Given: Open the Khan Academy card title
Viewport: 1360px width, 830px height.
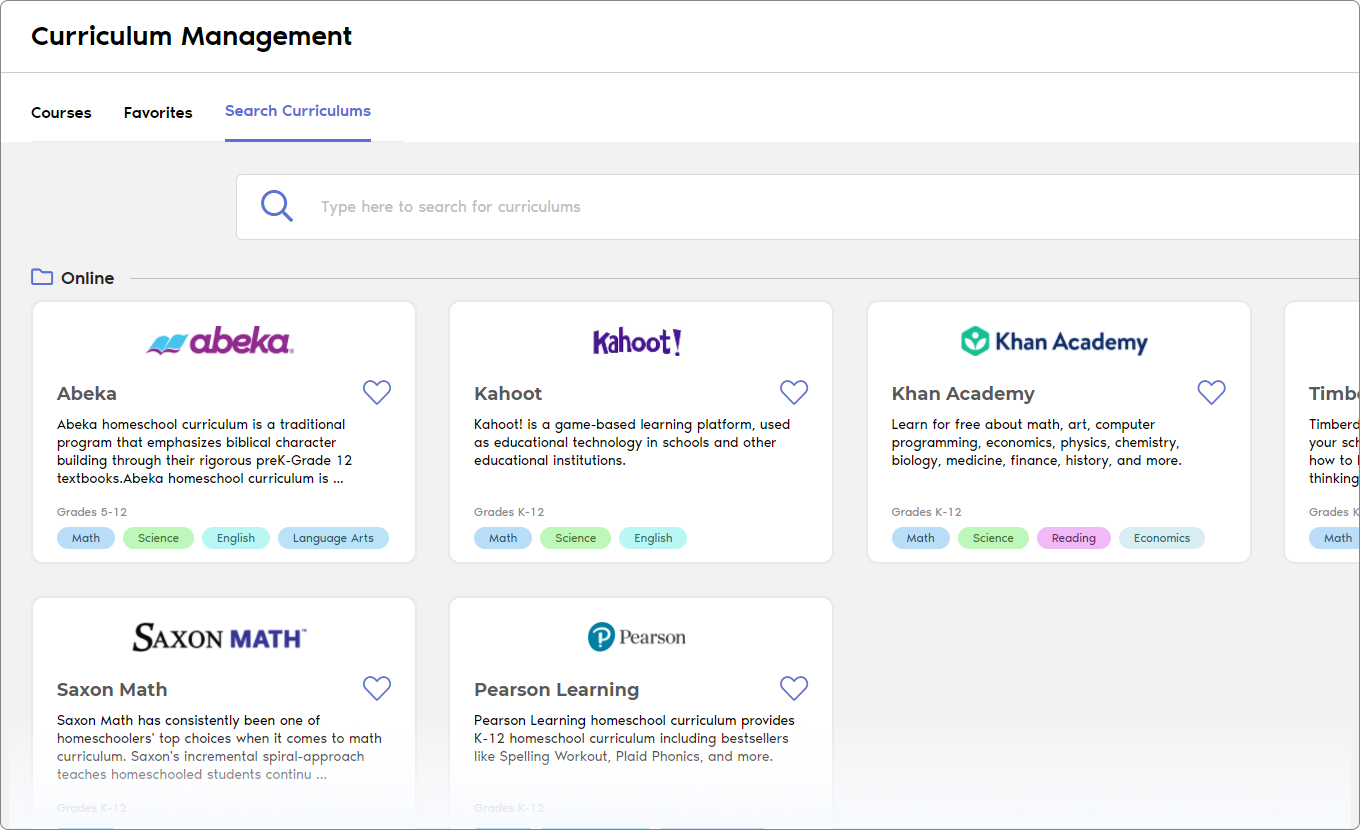Looking at the screenshot, I should tap(963, 393).
